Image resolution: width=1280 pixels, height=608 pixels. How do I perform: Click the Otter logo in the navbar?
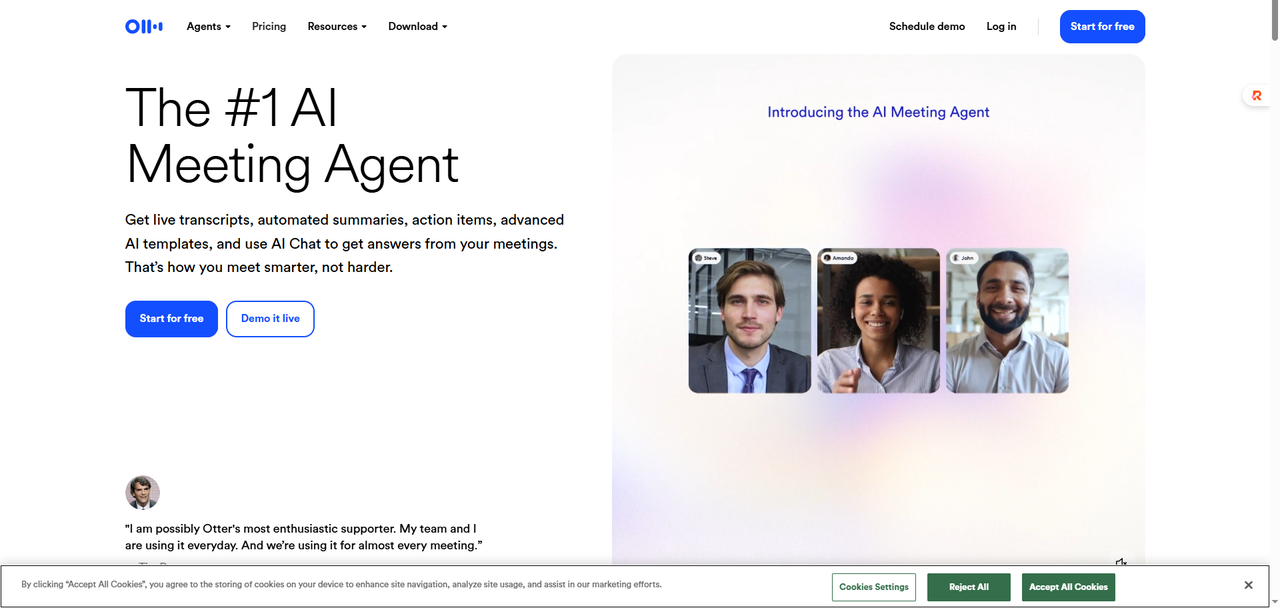coord(144,26)
